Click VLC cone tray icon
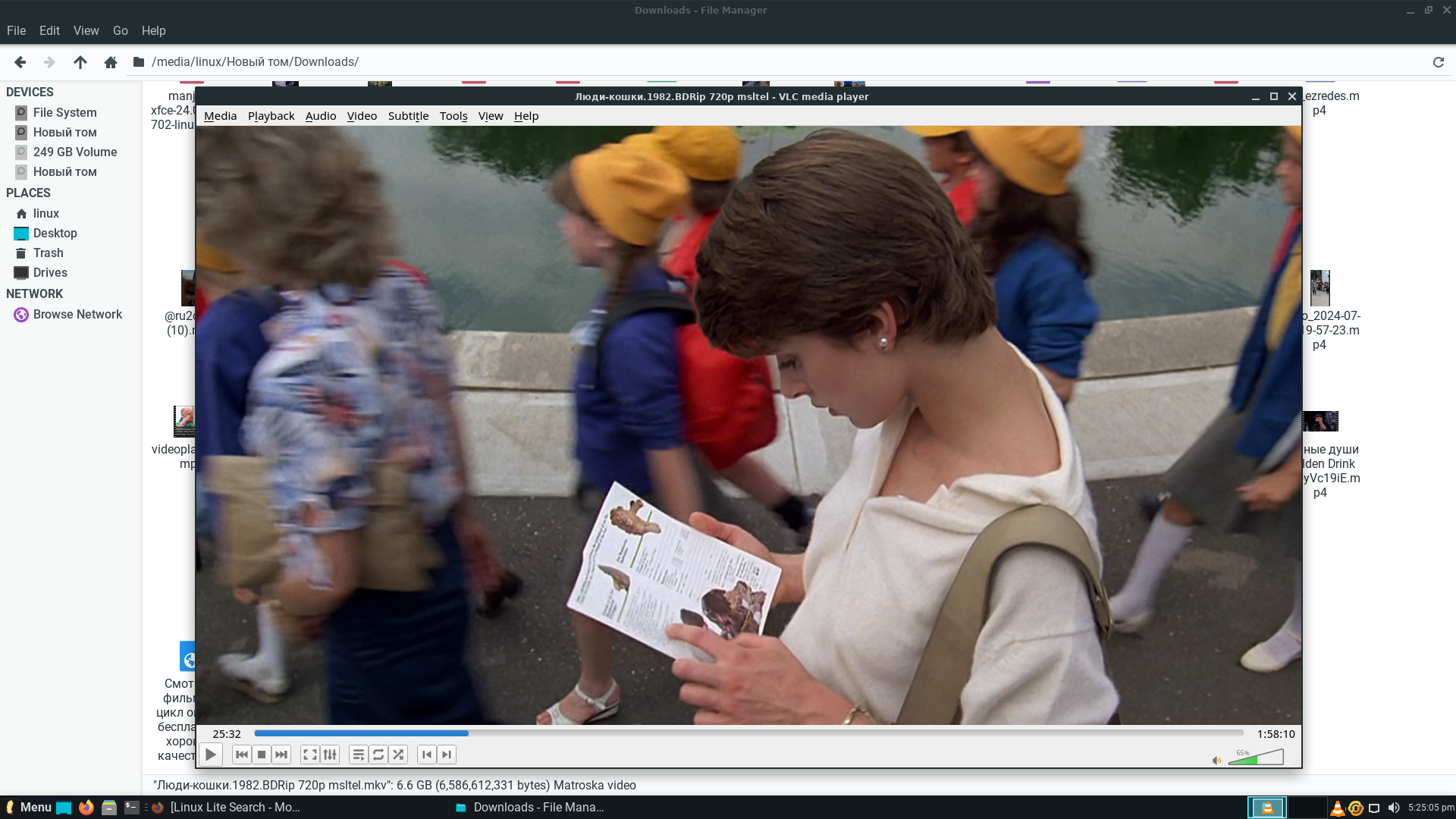Viewport: 1456px width, 819px height. tap(1338, 808)
